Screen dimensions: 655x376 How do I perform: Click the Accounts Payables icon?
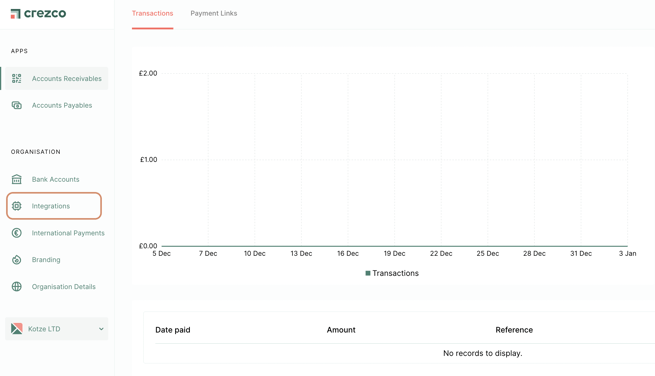(17, 105)
